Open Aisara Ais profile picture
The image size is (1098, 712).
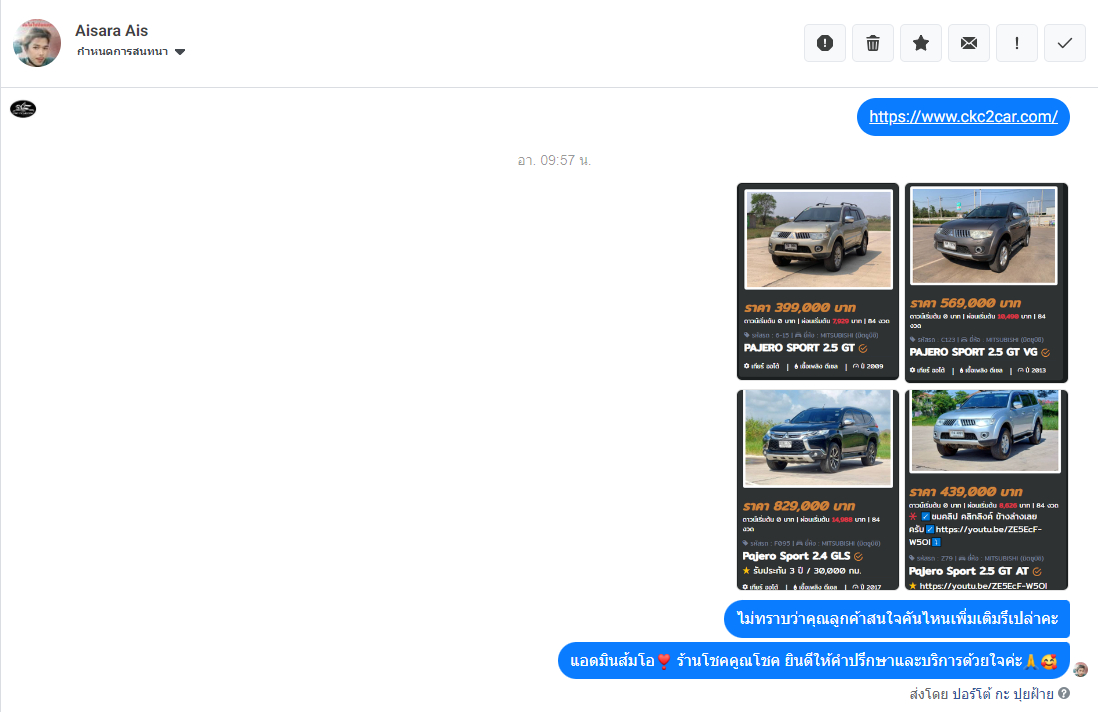coord(37,43)
